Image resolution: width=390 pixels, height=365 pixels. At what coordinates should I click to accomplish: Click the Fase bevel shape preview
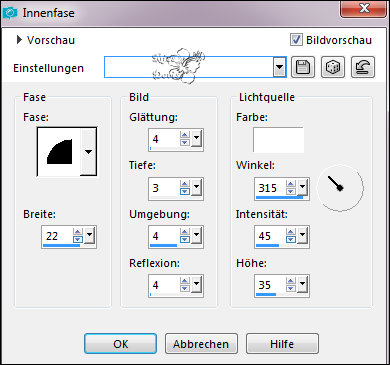[x=59, y=152]
